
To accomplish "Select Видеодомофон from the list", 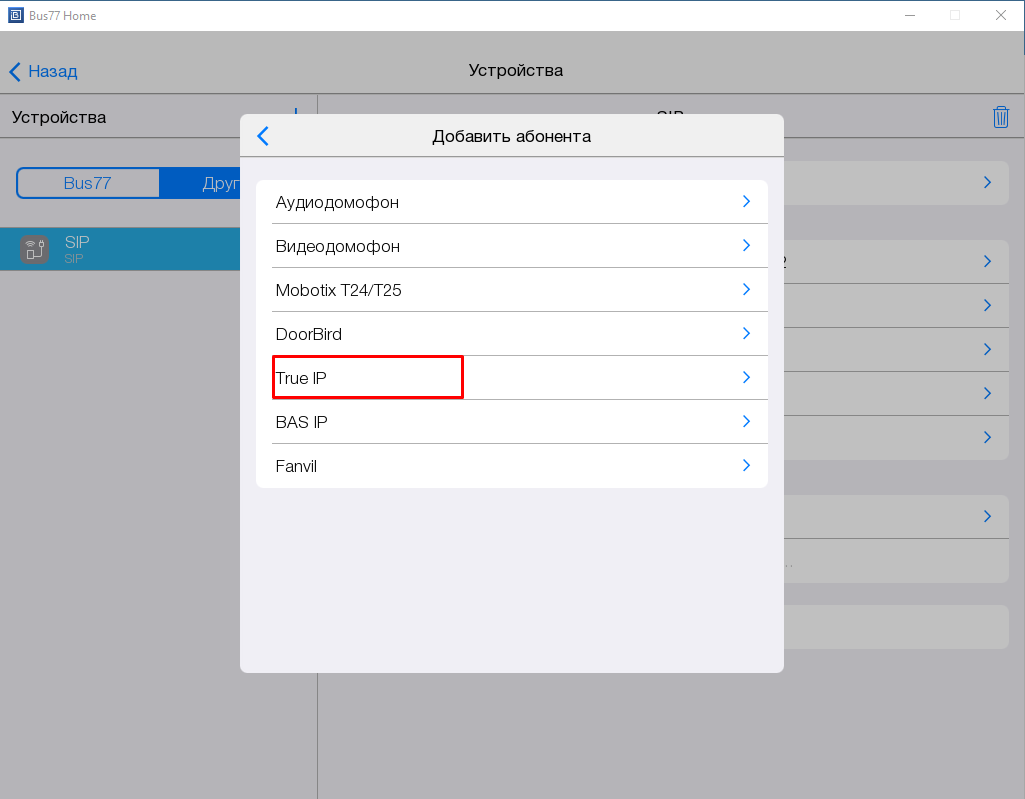I will [337, 246].
